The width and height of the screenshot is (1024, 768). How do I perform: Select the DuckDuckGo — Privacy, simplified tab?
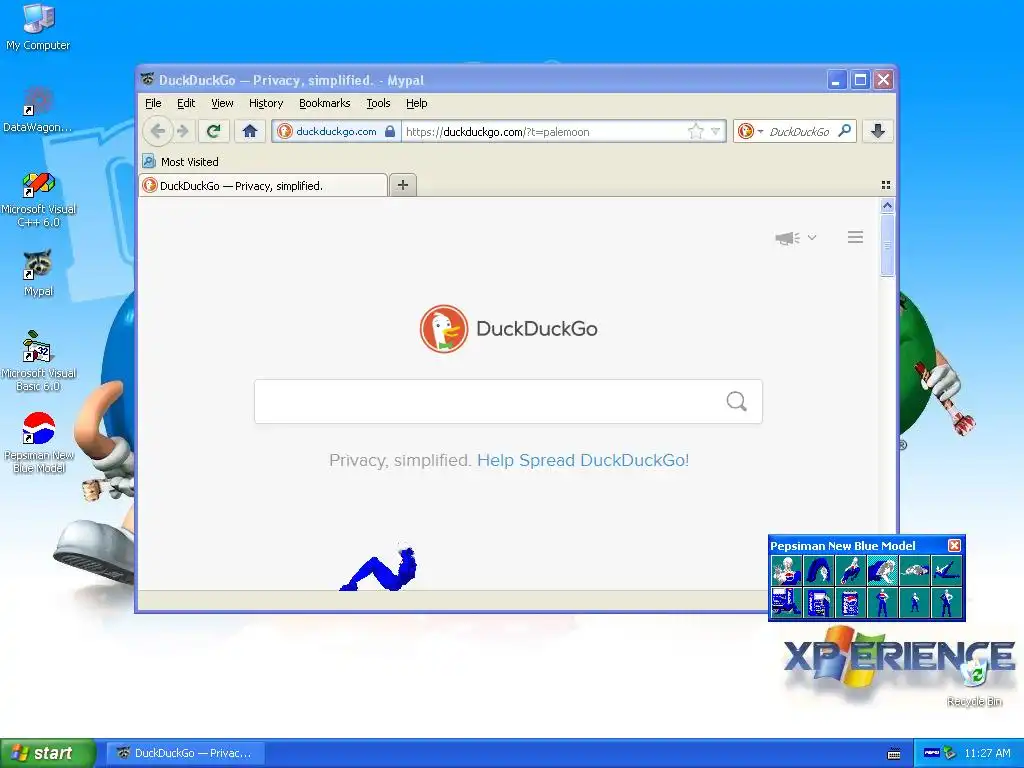click(263, 185)
